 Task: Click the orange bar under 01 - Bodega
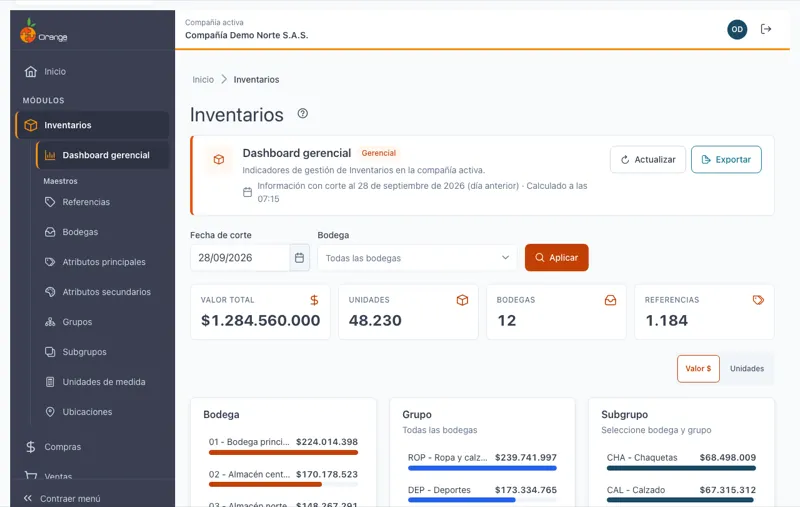(x=283, y=452)
